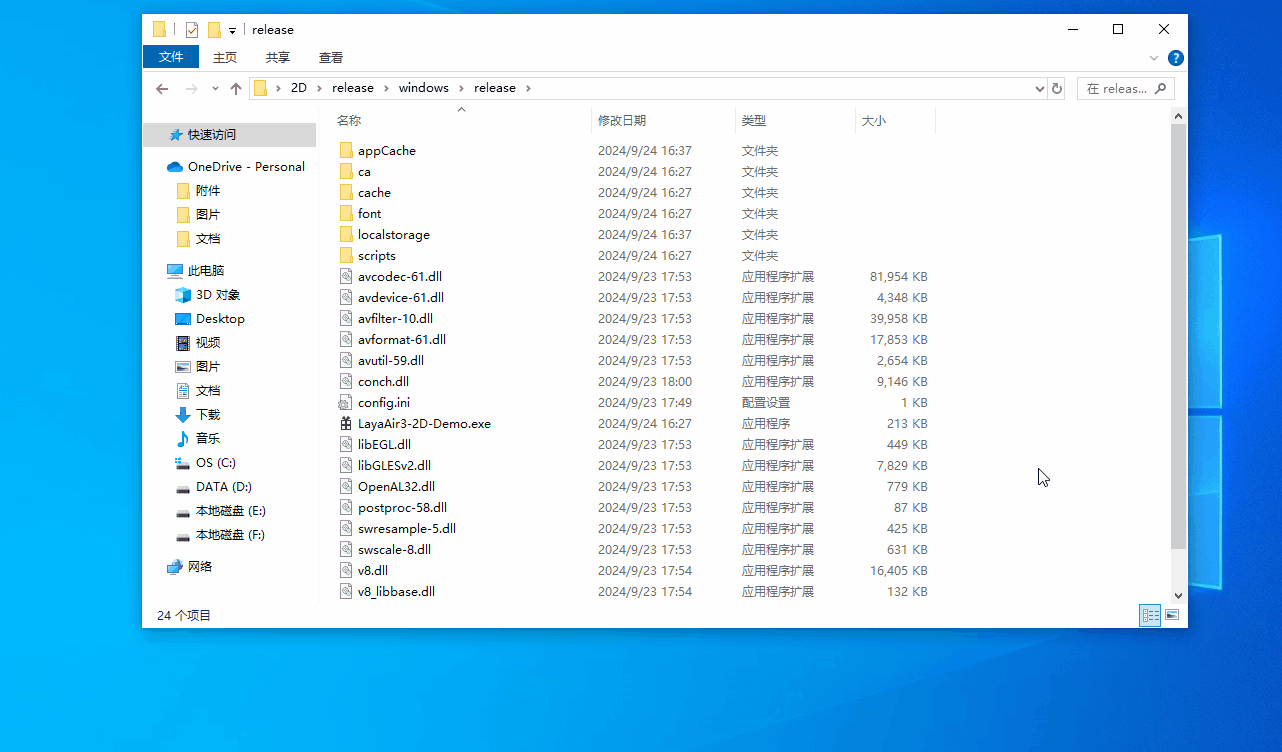Navigate to windows in breadcrumb path

click(423, 88)
